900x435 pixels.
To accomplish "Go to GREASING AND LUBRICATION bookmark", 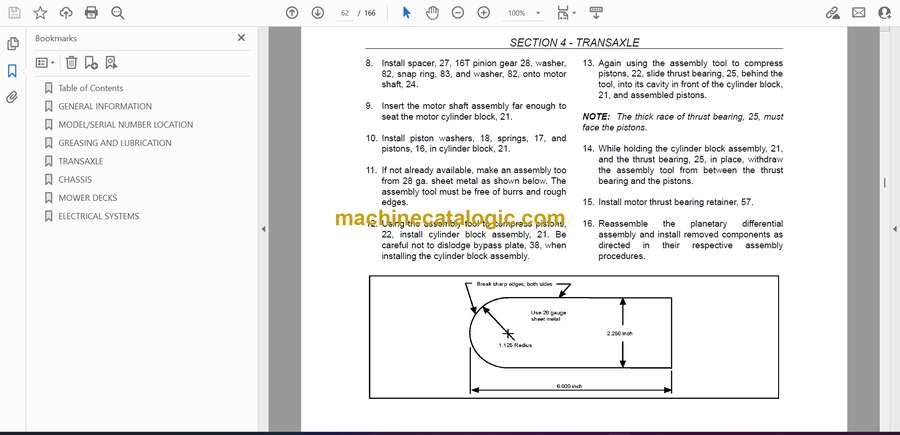I will coord(115,143).
